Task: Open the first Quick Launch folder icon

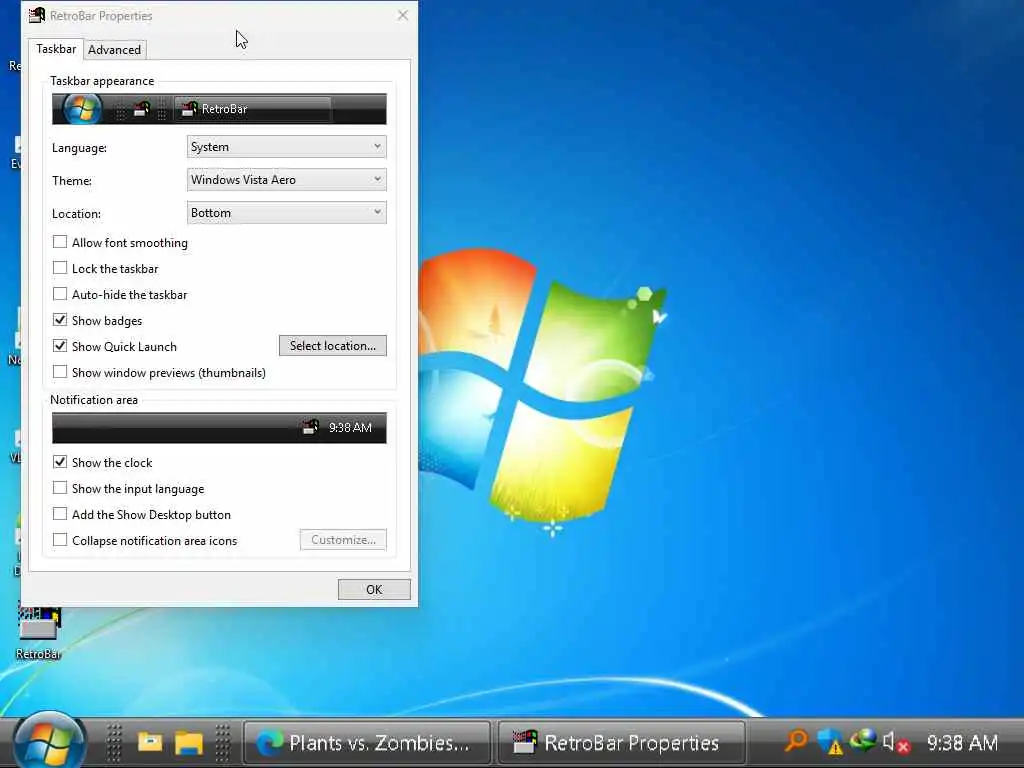Action: (150, 743)
